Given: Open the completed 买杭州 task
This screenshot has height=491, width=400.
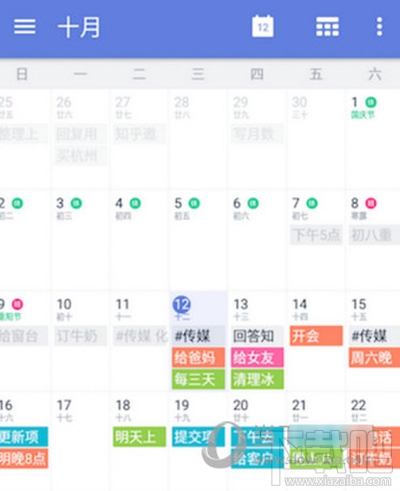Looking at the screenshot, I should [80, 155].
